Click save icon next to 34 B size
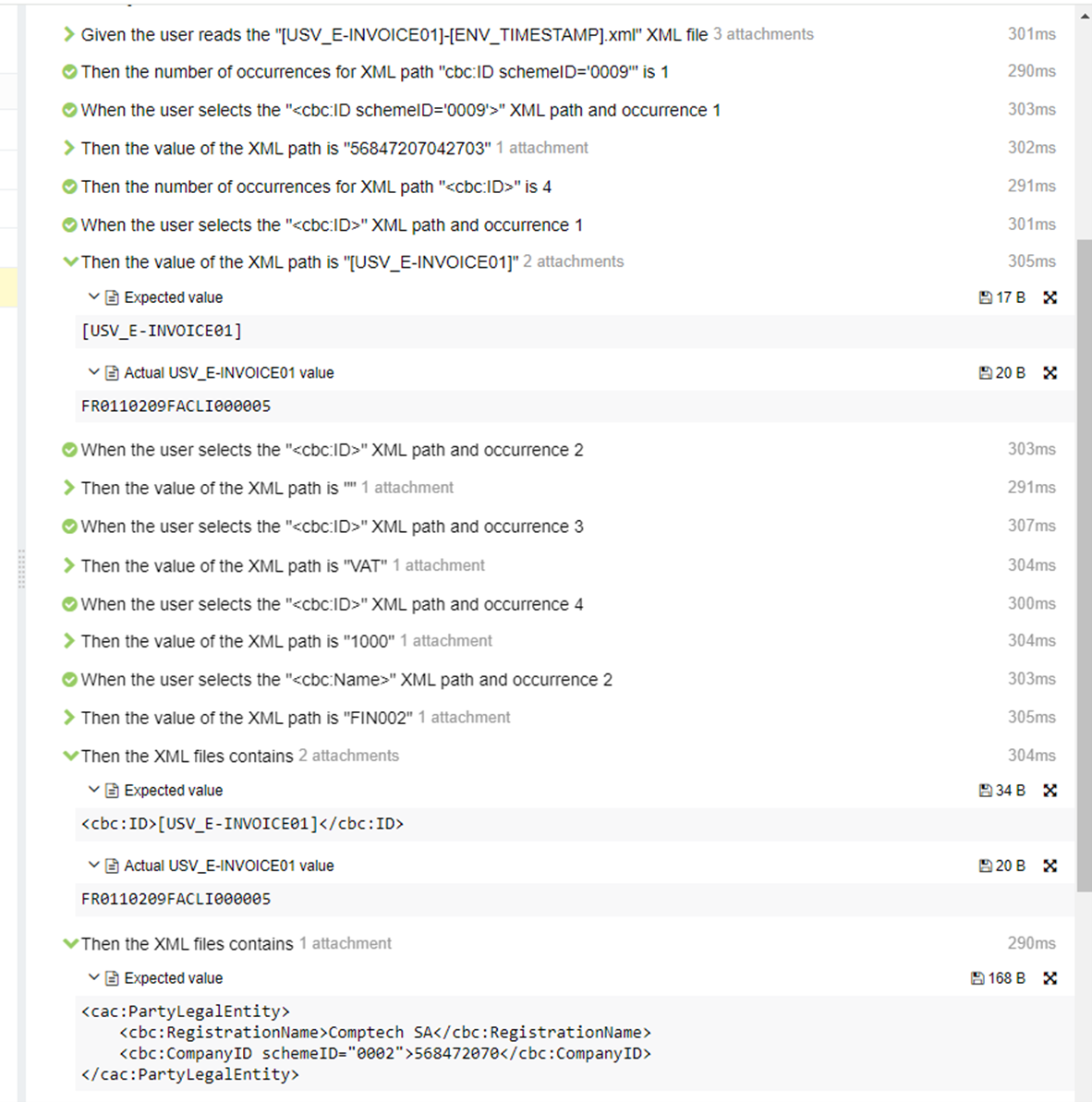1092x1102 pixels. tap(985, 791)
